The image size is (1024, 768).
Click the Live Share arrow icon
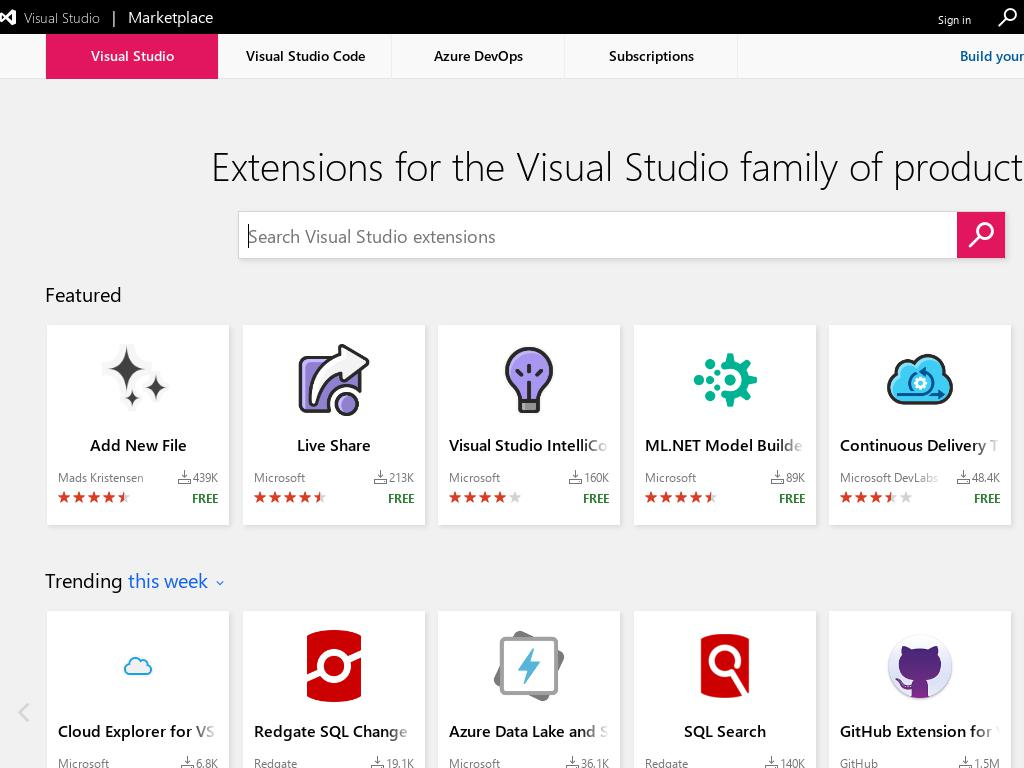coord(334,379)
